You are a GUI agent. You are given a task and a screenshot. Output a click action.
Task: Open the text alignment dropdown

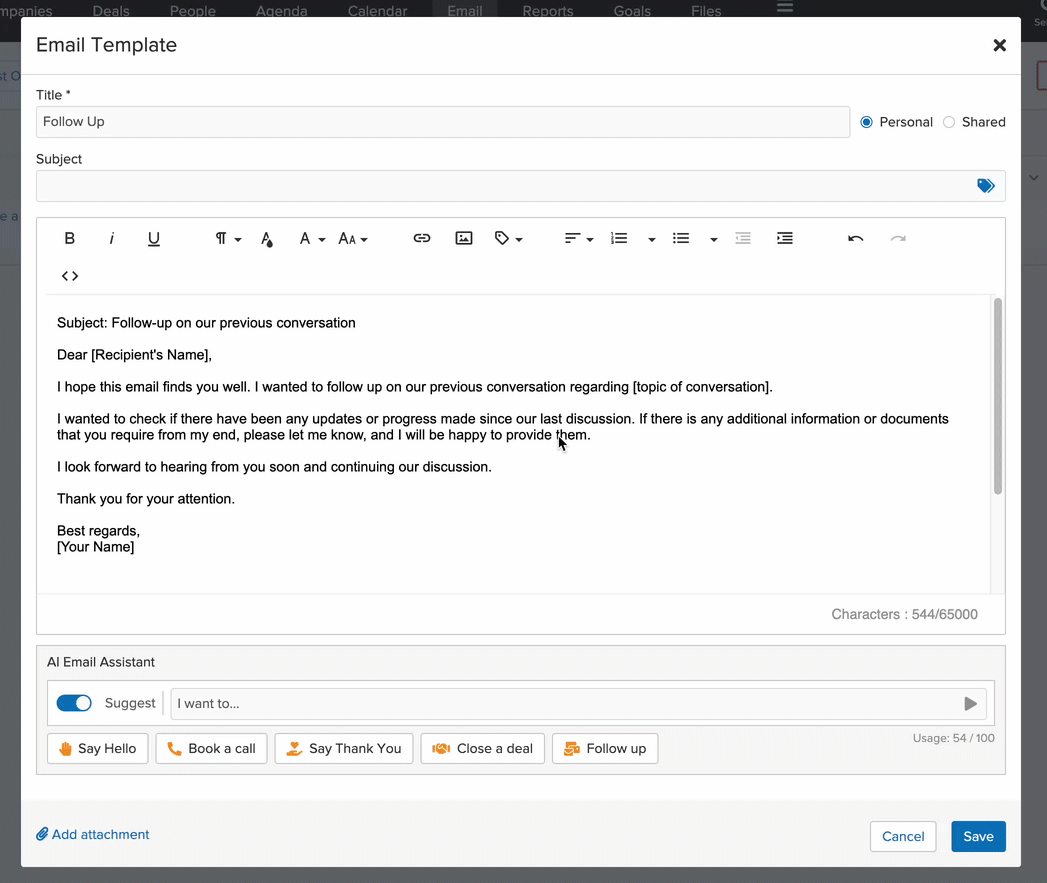pyautogui.click(x=578, y=239)
